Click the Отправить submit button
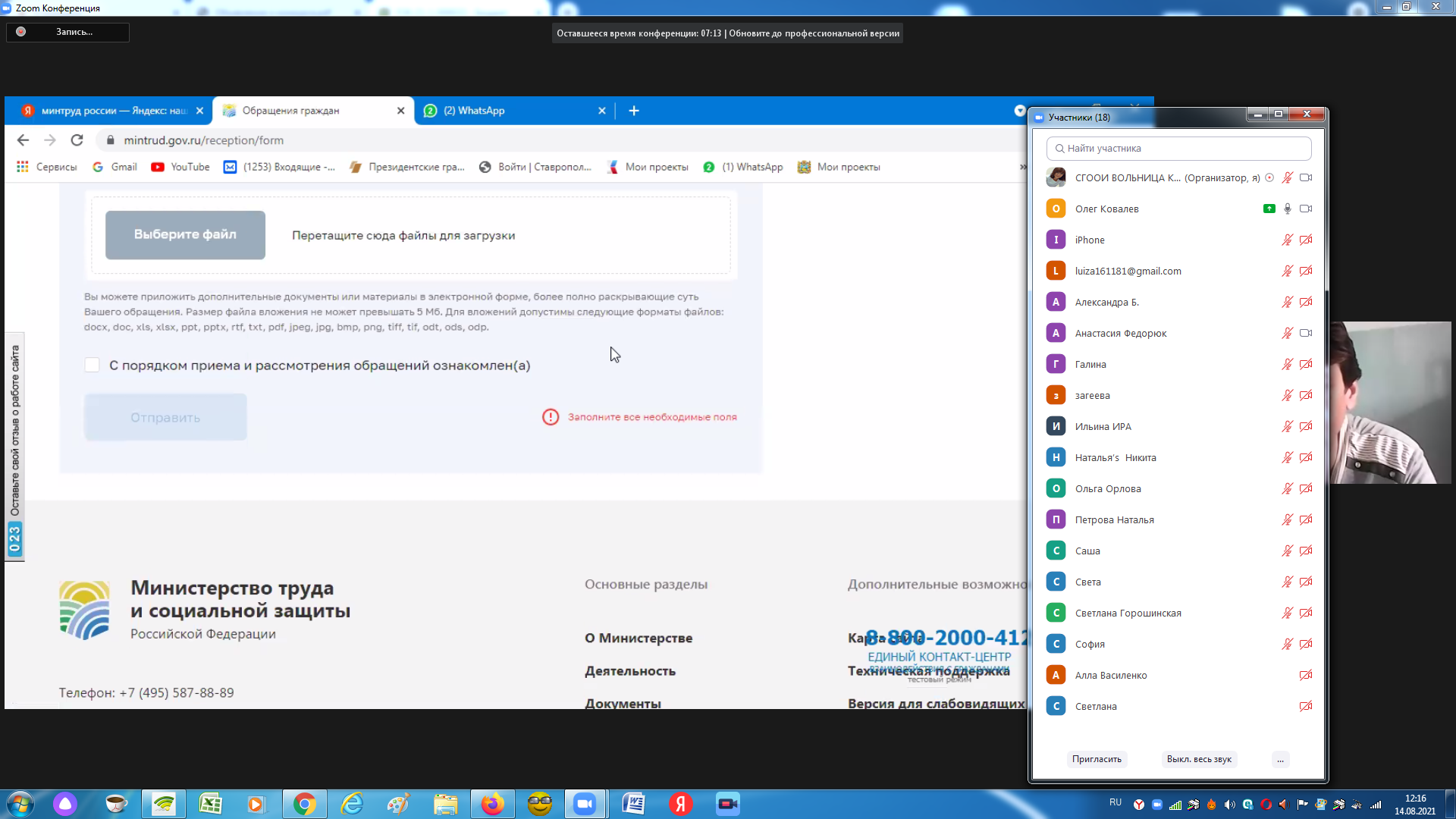 coord(165,417)
